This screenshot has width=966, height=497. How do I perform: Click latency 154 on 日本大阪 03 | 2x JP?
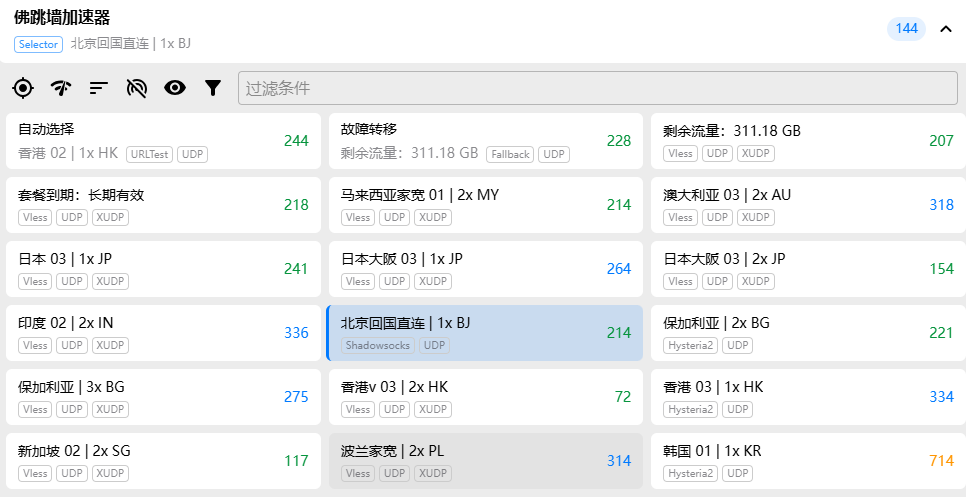(x=941, y=269)
